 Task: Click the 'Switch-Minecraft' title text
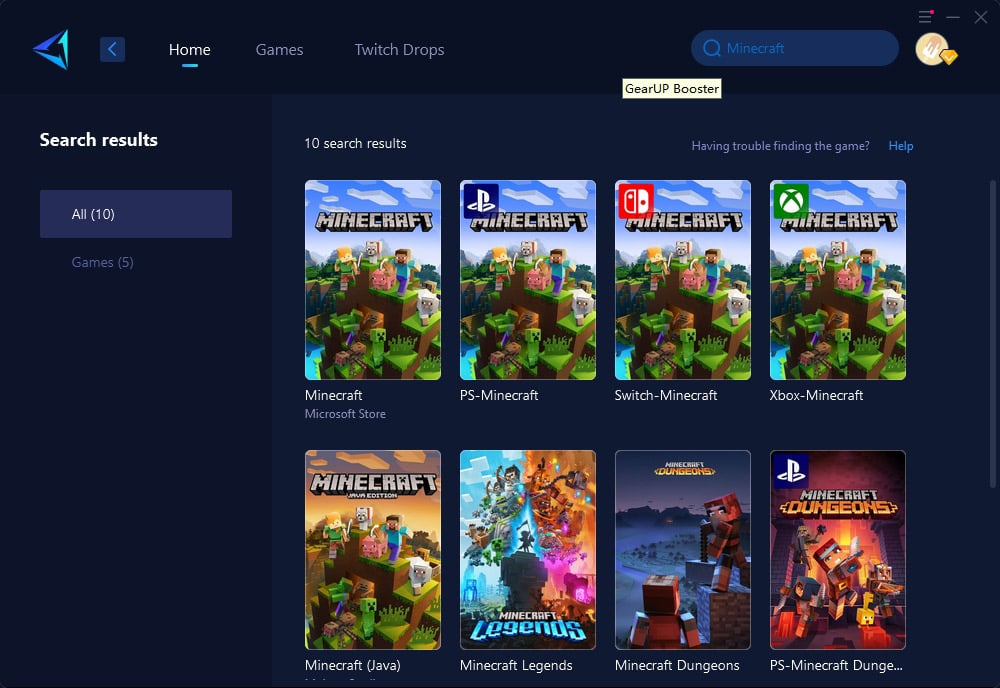point(666,395)
